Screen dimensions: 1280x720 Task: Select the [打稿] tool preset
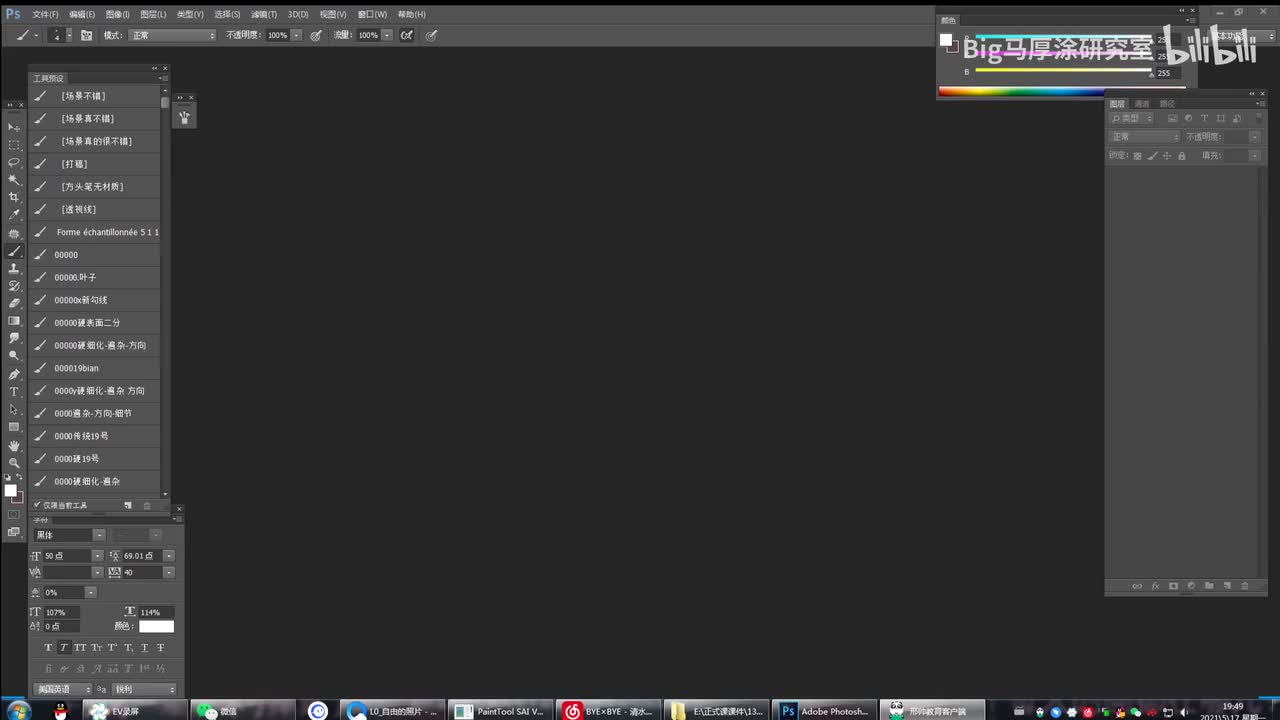(x=95, y=164)
